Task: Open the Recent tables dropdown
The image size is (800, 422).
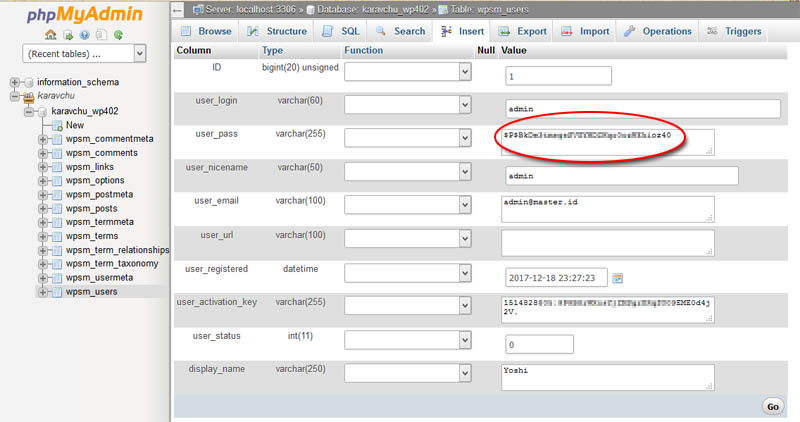Action: click(x=84, y=54)
